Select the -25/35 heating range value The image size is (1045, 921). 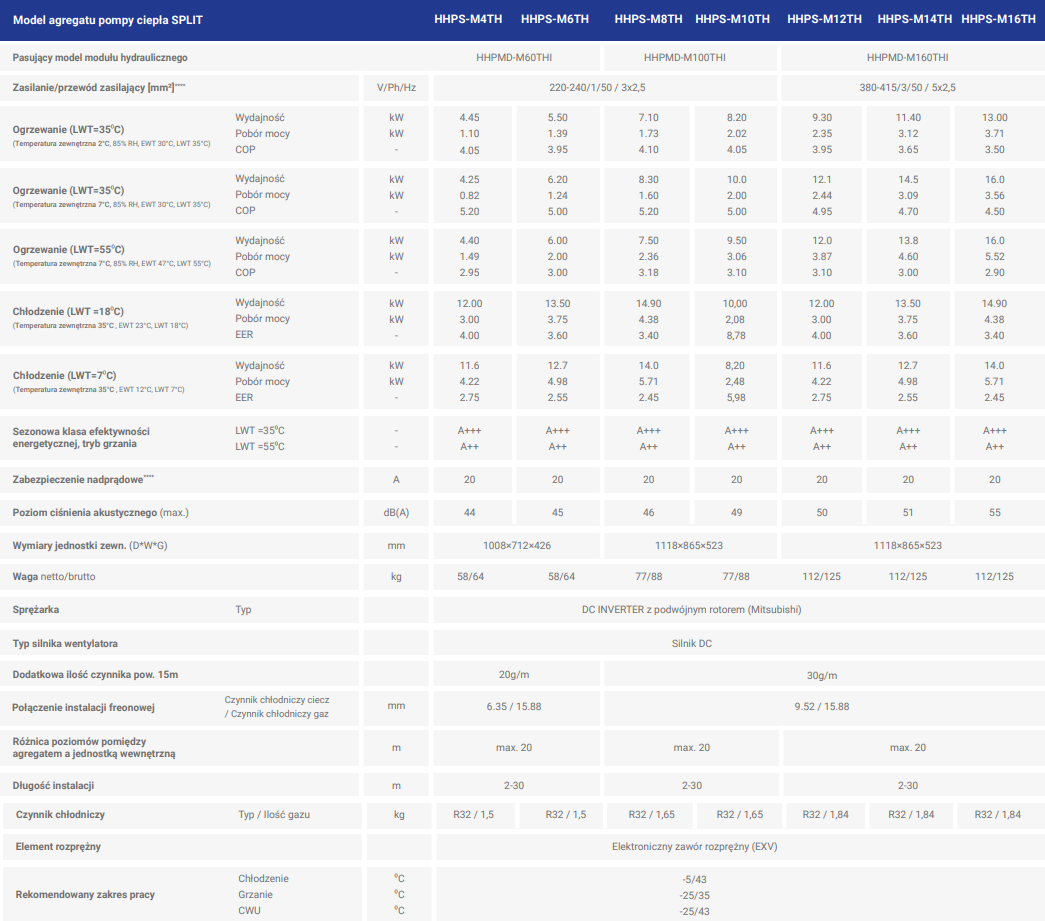(694, 896)
